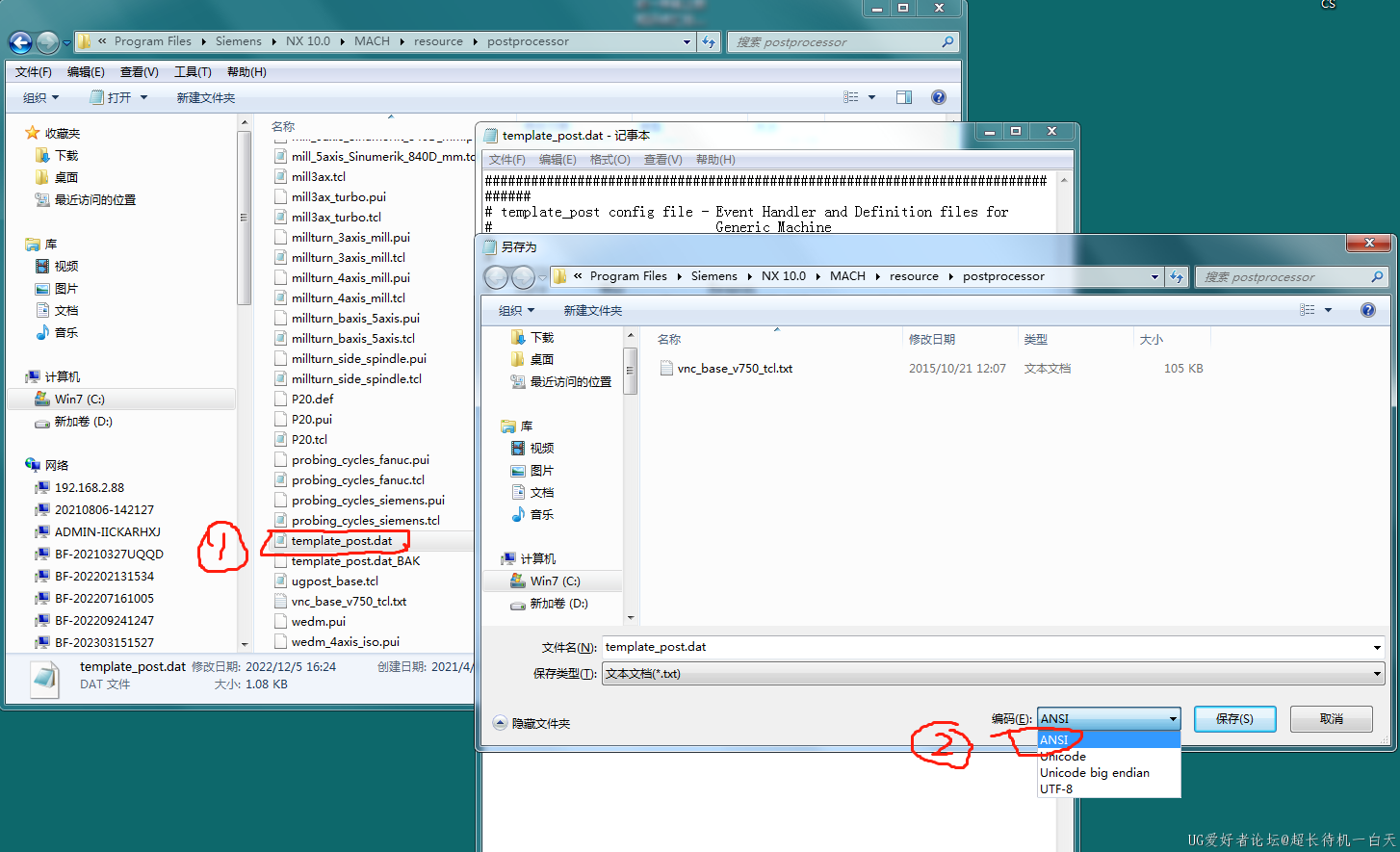The height and width of the screenshot is (852, 1400).
Task: Click New Folder in Explorer toolbar
Action: pos(206,97)
